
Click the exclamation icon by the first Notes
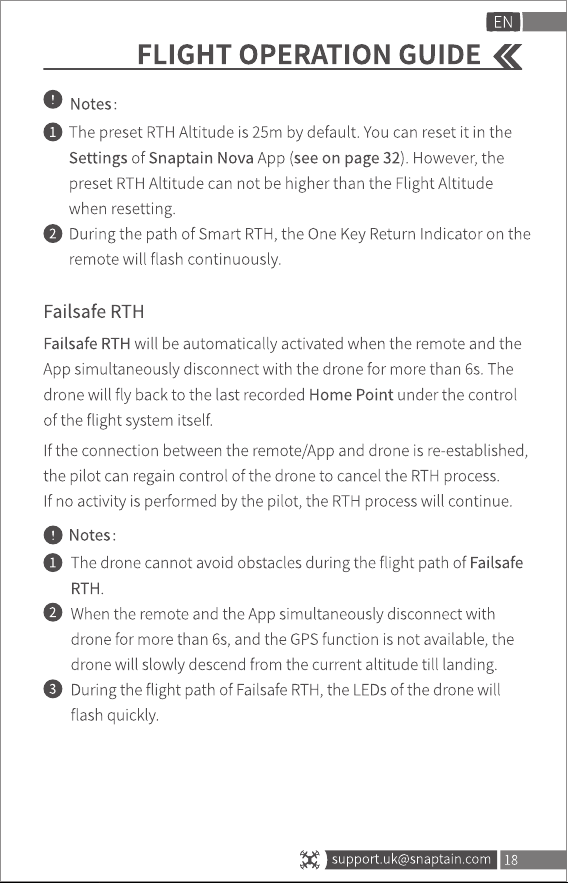pyautogui.click(x=53, y=100)
